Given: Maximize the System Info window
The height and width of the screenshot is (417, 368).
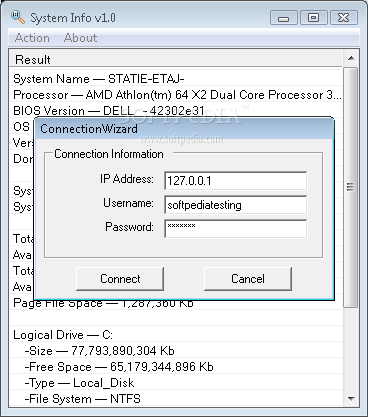Looking at the screenshot, I should point(313,17).
